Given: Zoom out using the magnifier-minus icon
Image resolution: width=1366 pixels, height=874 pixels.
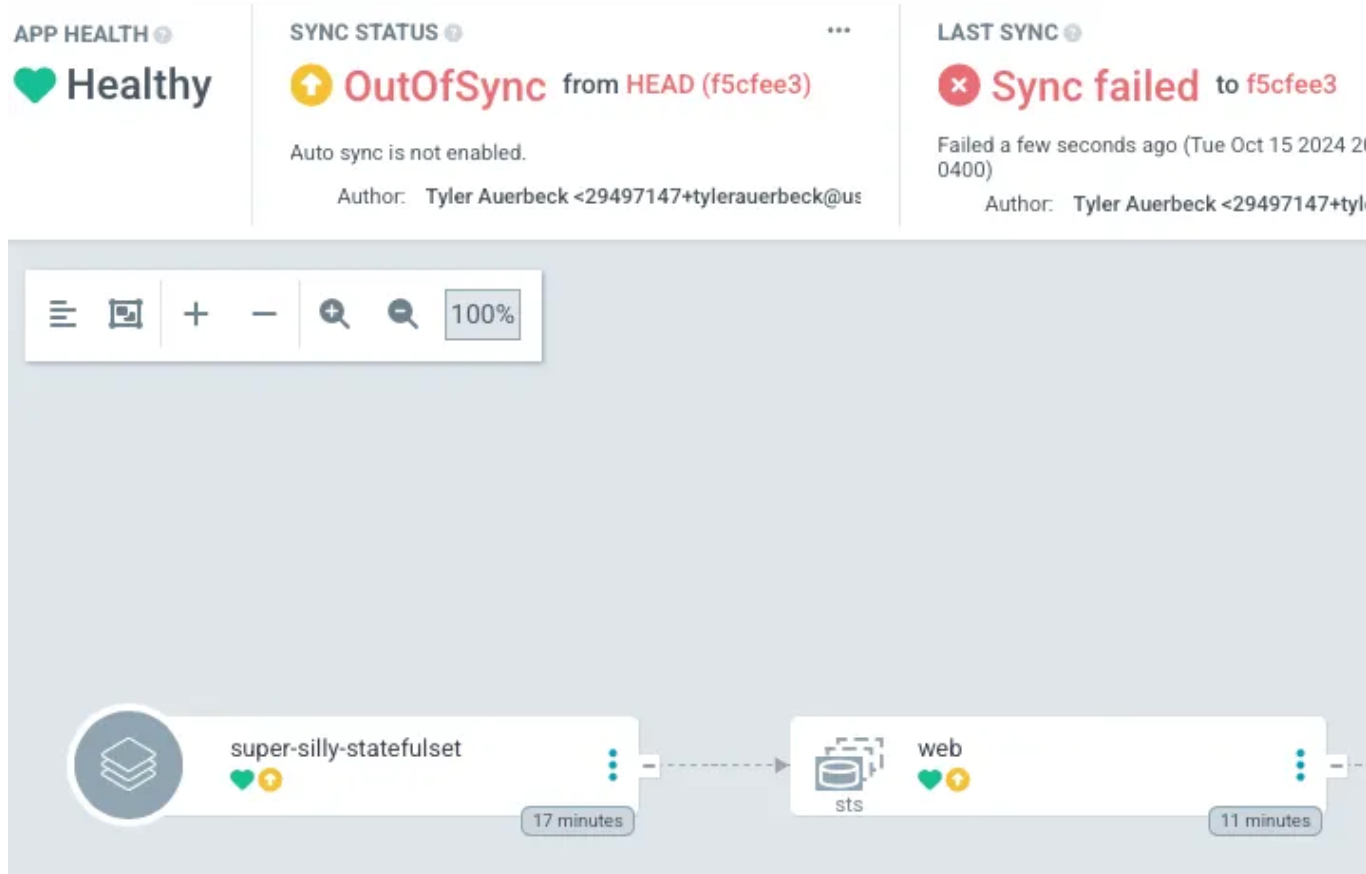Looking at the screenshot, I should [401, 313].
